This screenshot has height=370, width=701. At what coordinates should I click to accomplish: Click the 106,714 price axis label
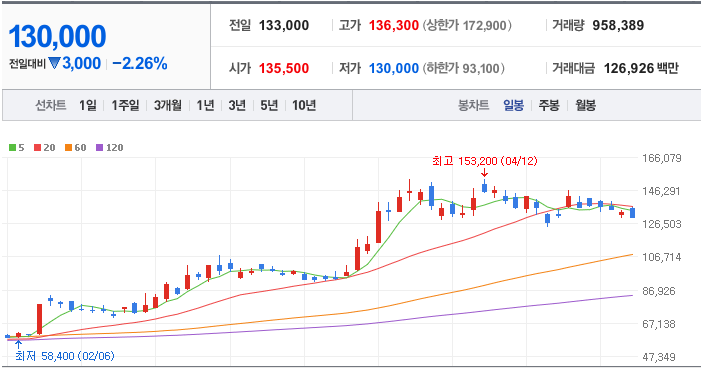click(x=662, y=257)
